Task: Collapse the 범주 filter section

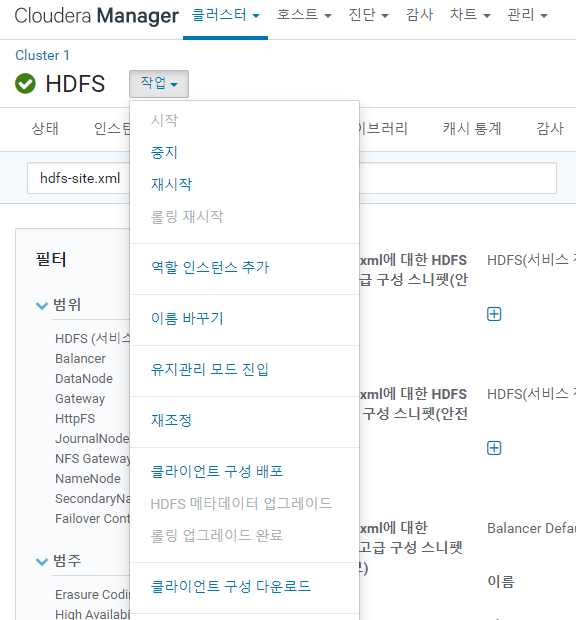Action: click(x=42, y=561)
